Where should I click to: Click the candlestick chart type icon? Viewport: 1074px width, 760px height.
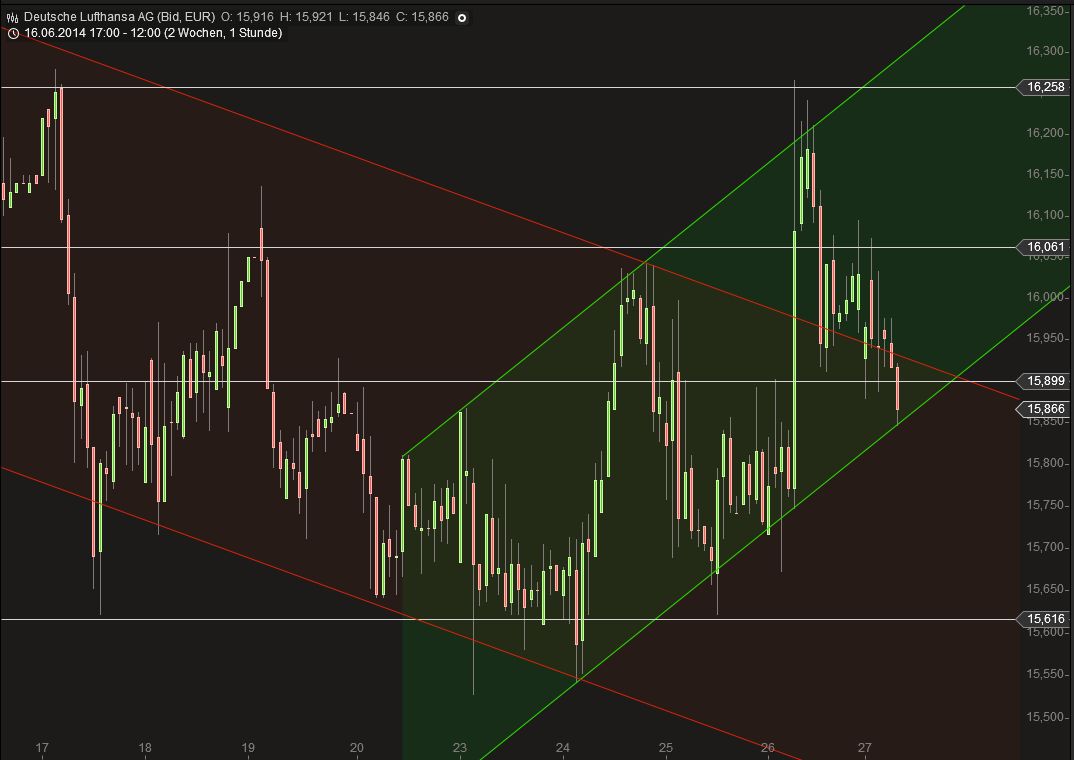[x=12, y=17]
